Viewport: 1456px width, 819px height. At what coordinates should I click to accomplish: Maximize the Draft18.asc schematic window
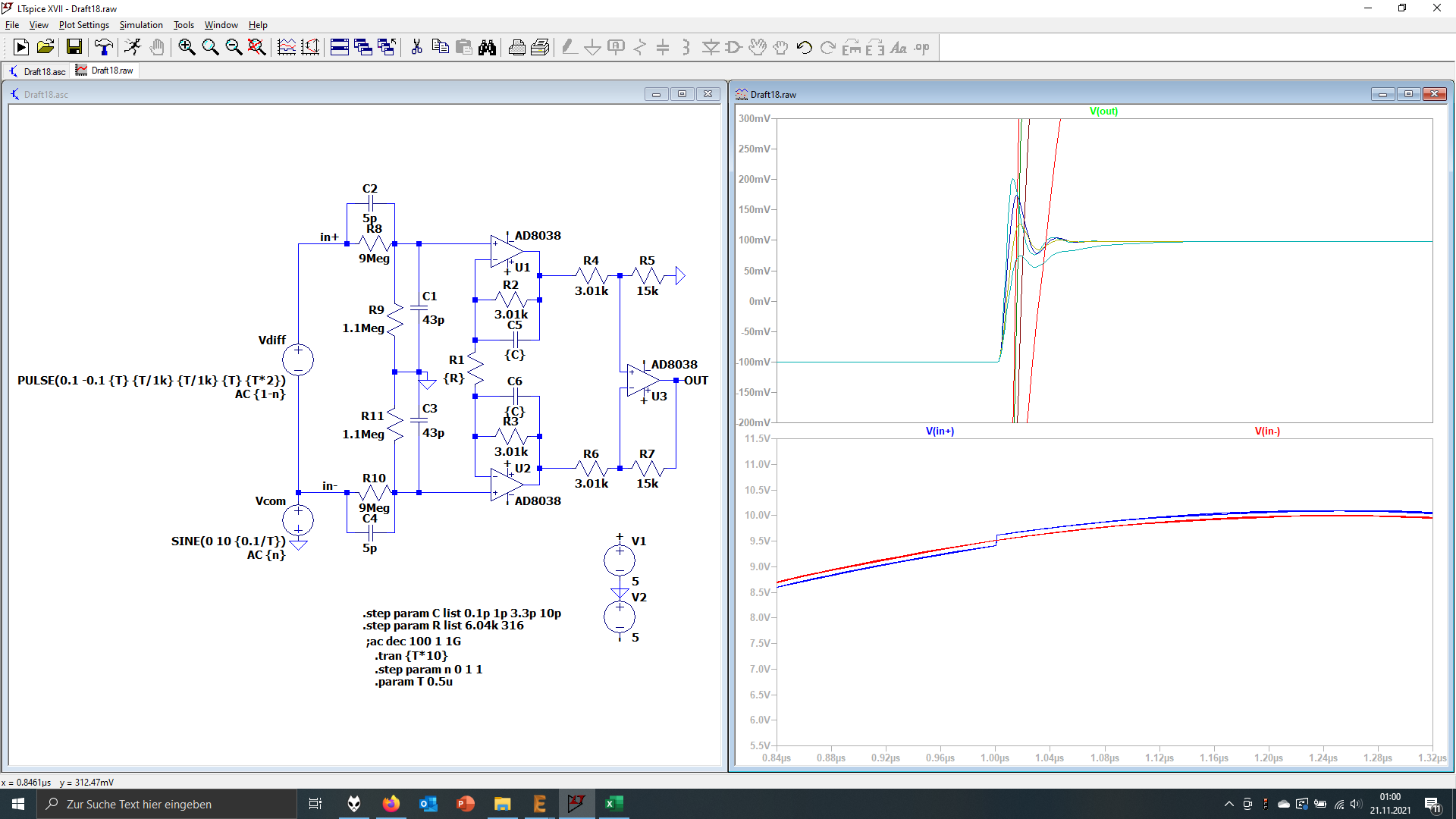[682, 94]
